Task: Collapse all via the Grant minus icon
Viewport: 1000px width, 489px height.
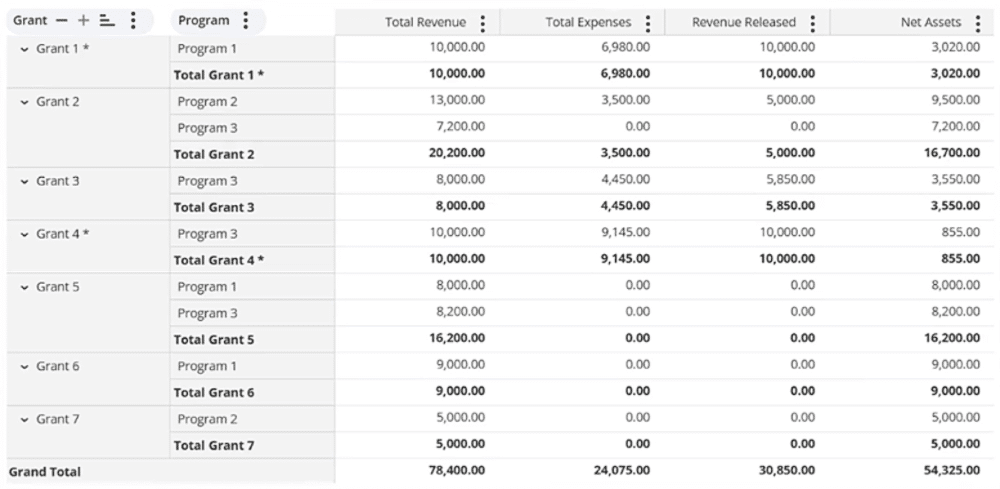Action: [x=62, y=20]
